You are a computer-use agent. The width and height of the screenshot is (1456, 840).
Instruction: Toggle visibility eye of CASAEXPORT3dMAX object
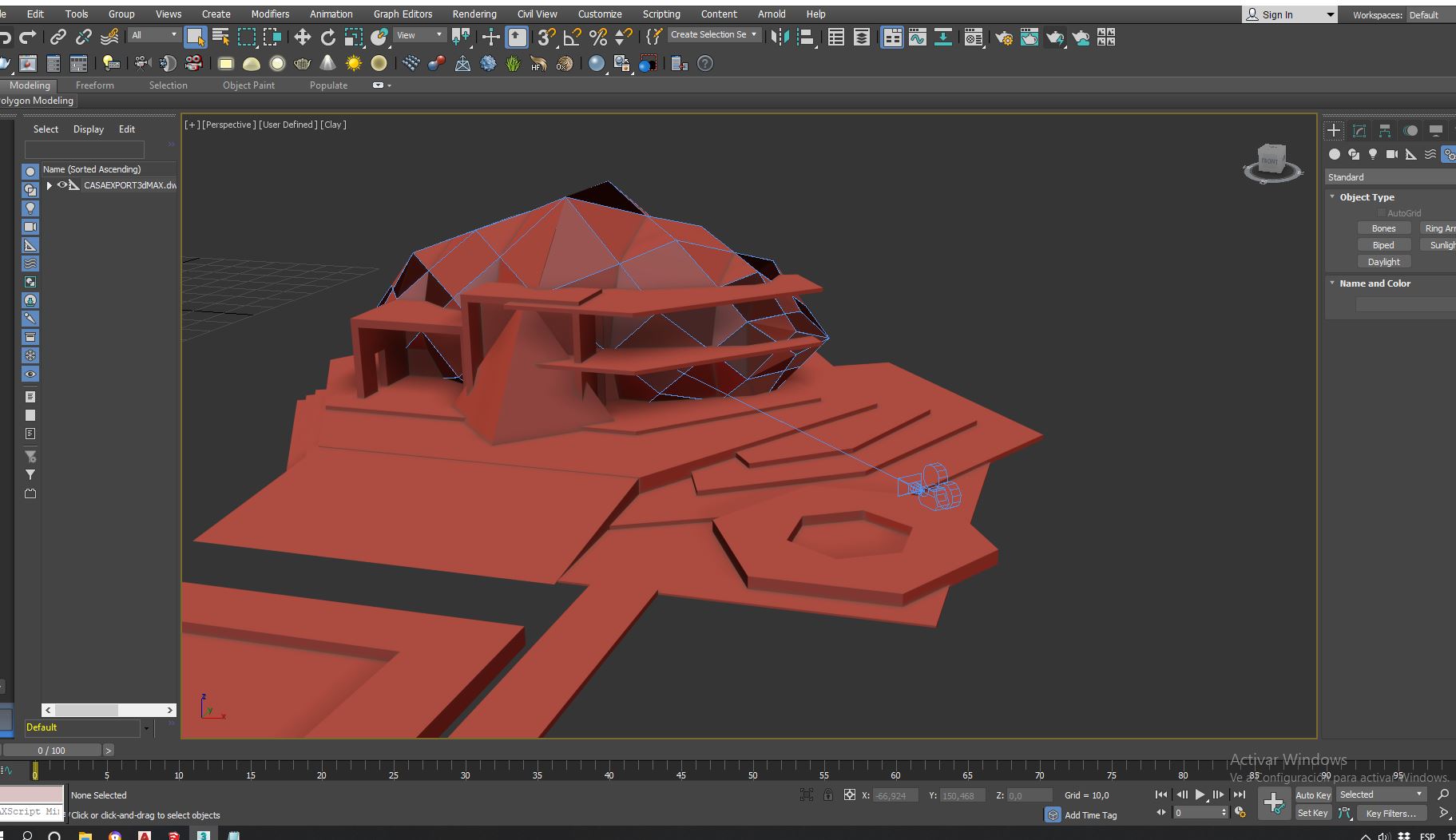click(x=62, y=185)
